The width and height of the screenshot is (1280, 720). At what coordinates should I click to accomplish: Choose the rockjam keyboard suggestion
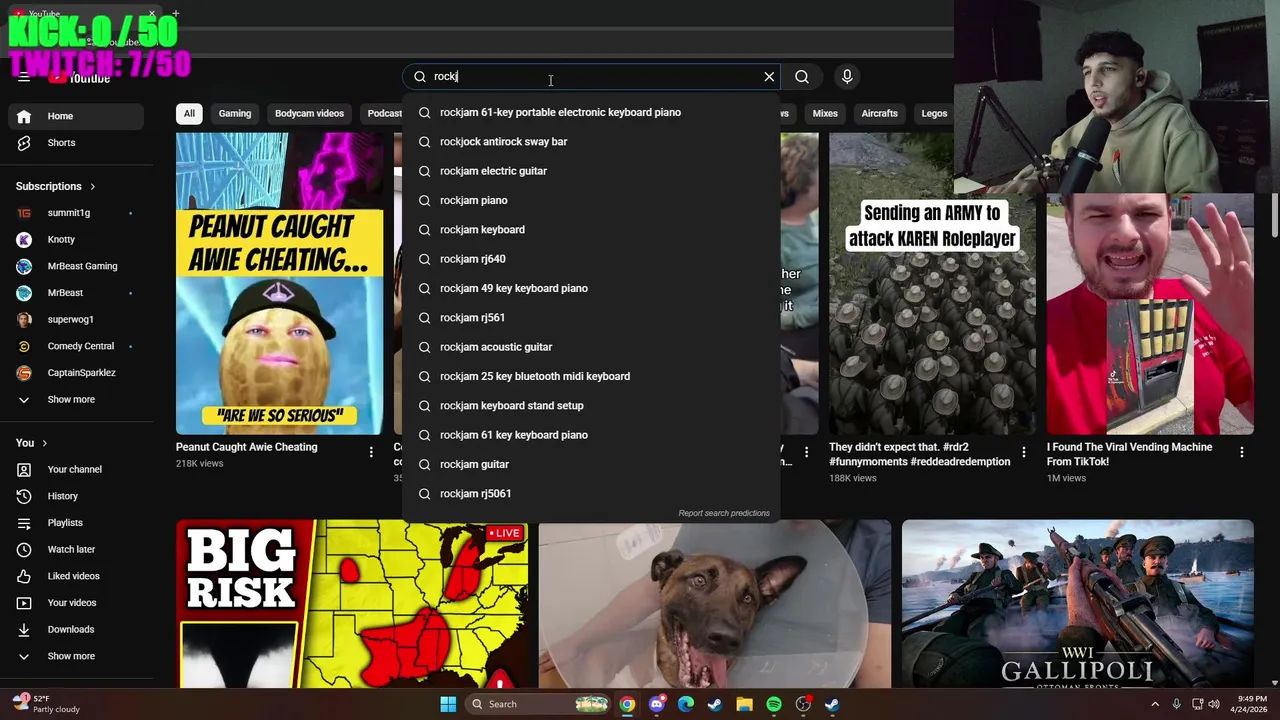[591, 230]
